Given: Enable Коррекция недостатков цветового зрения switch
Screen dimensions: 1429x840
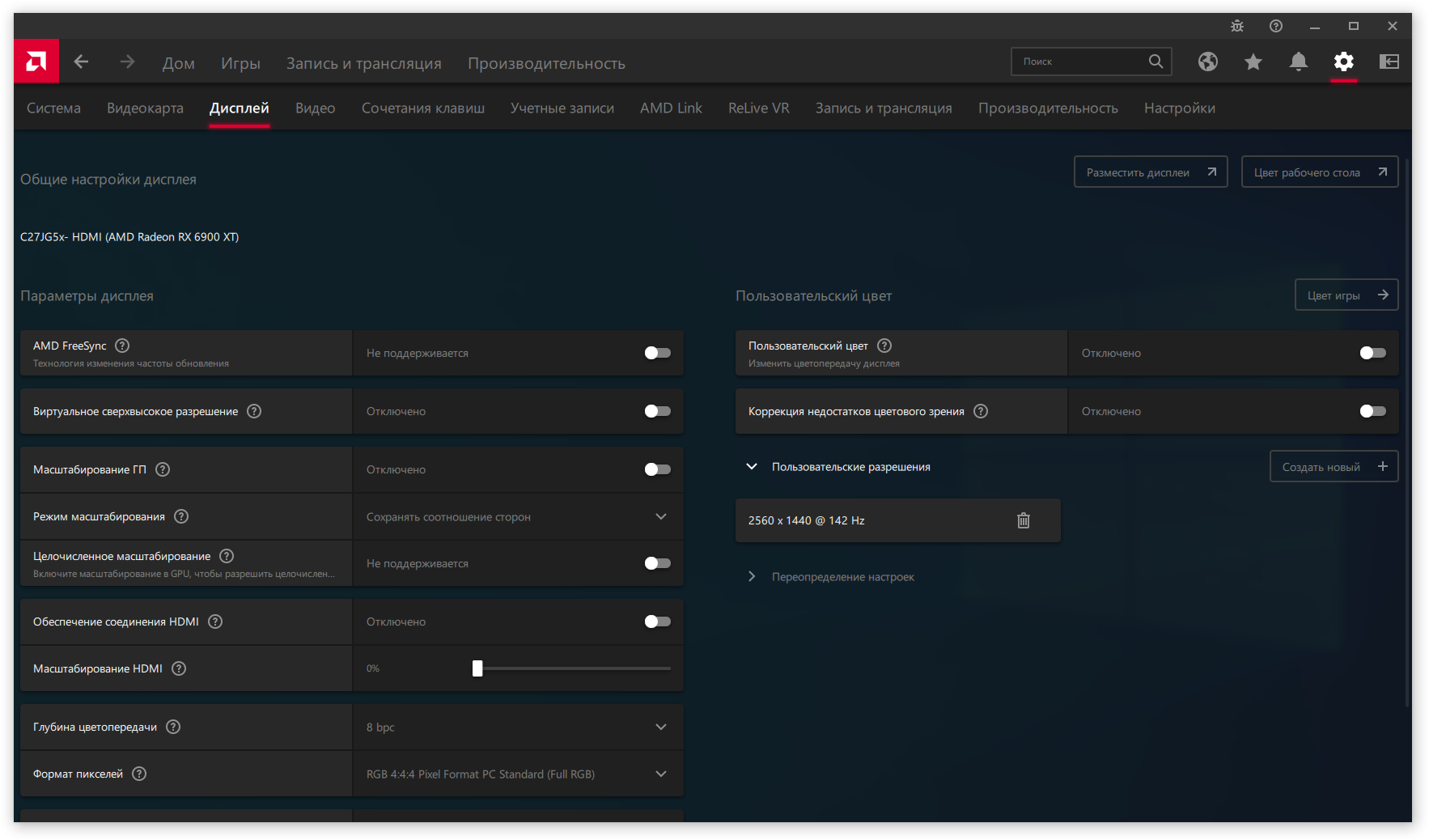Looking at the screenshot, I should (1373, 411).
